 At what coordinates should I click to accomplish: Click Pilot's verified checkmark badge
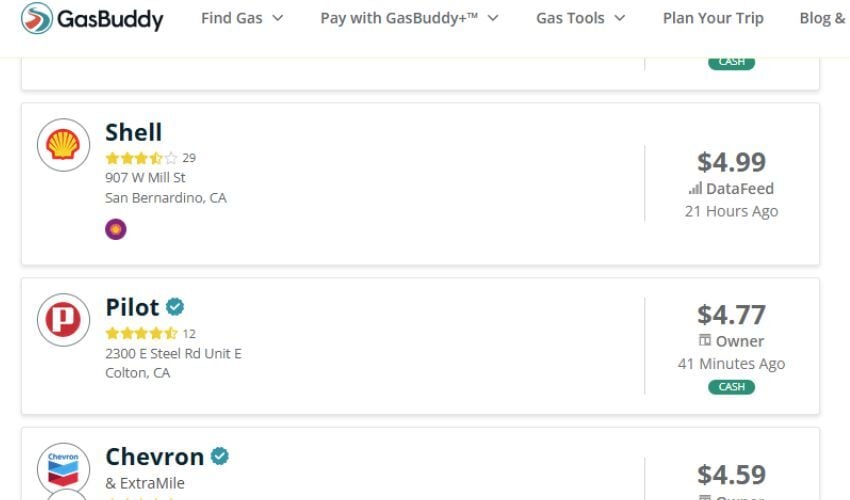[175, 307]
